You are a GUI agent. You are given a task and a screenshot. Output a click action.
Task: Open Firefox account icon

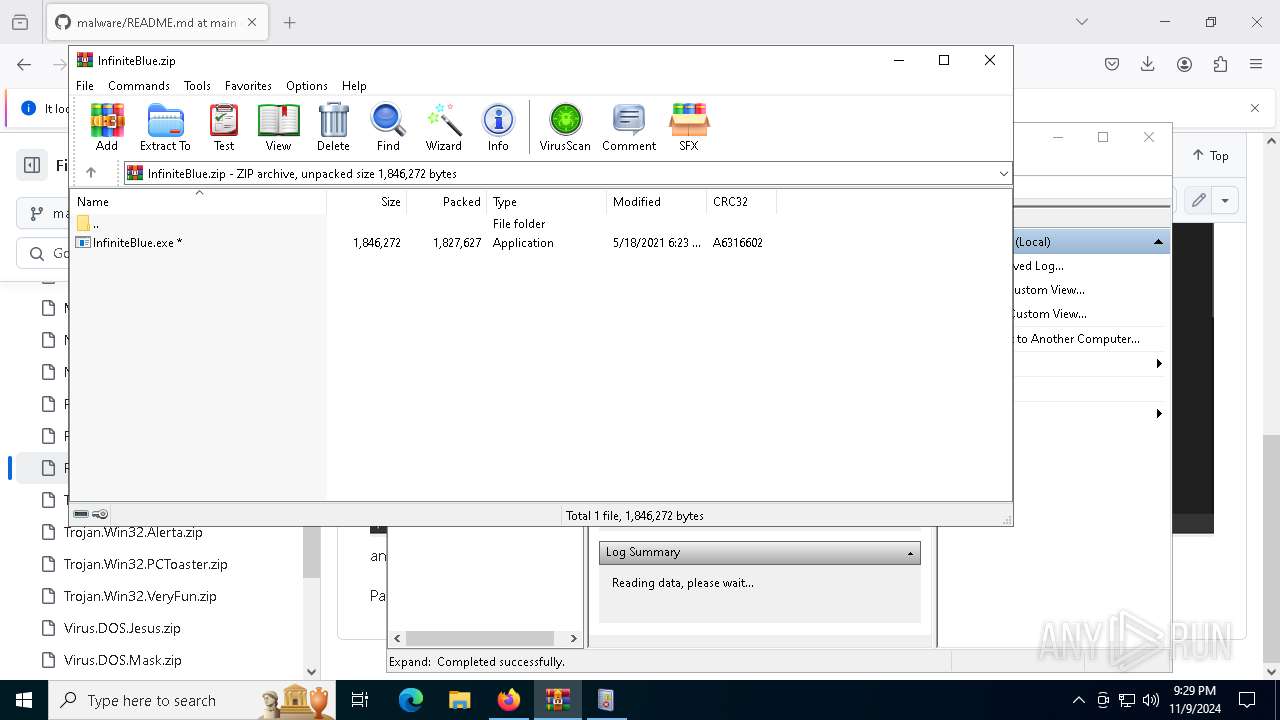point(1184,64)
